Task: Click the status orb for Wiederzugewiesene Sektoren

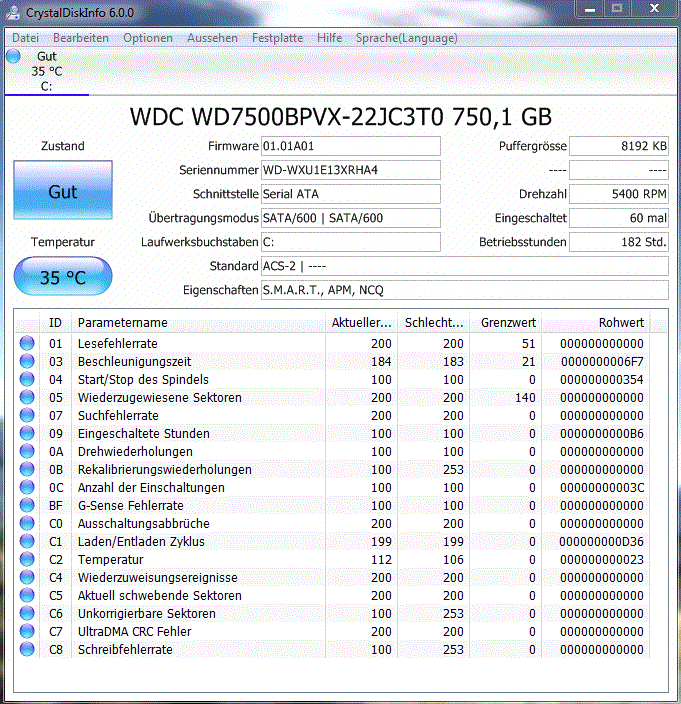Action: (x=27, y=397)
